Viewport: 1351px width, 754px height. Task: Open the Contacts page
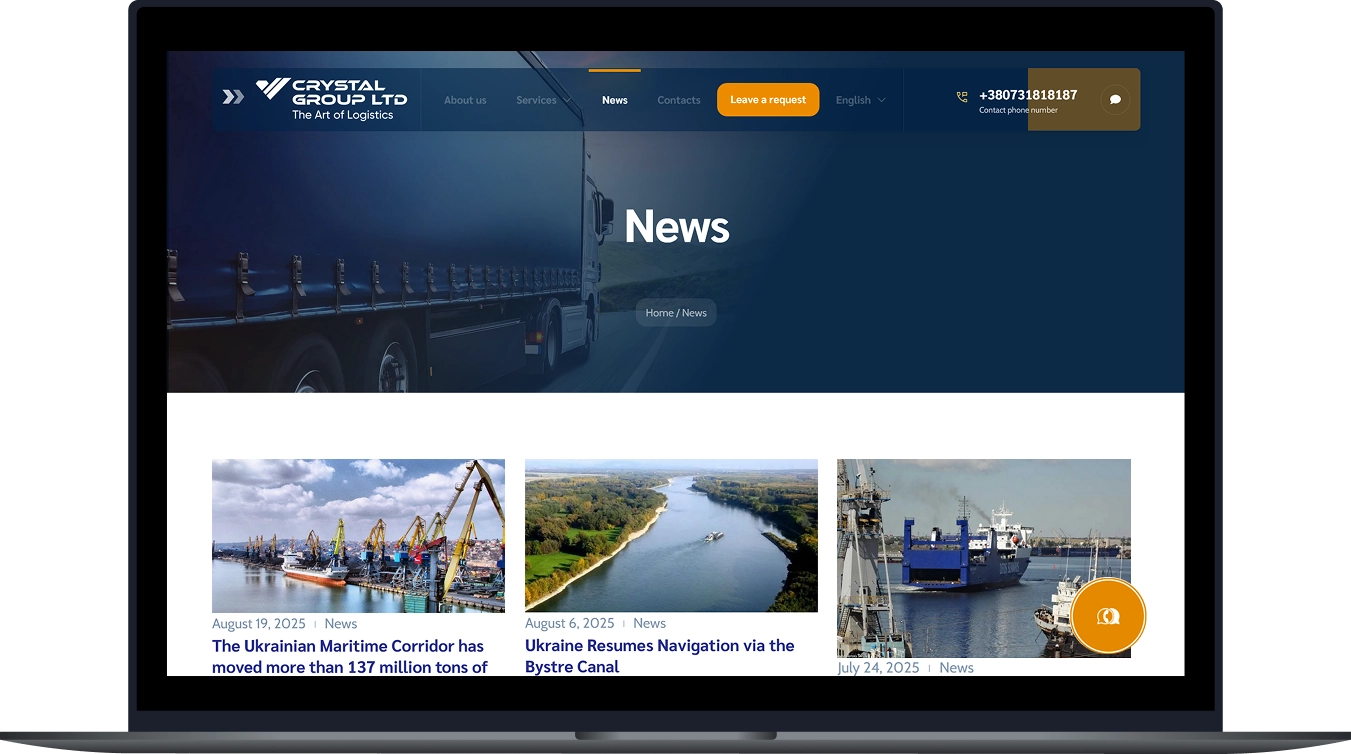tap(679, 100)
